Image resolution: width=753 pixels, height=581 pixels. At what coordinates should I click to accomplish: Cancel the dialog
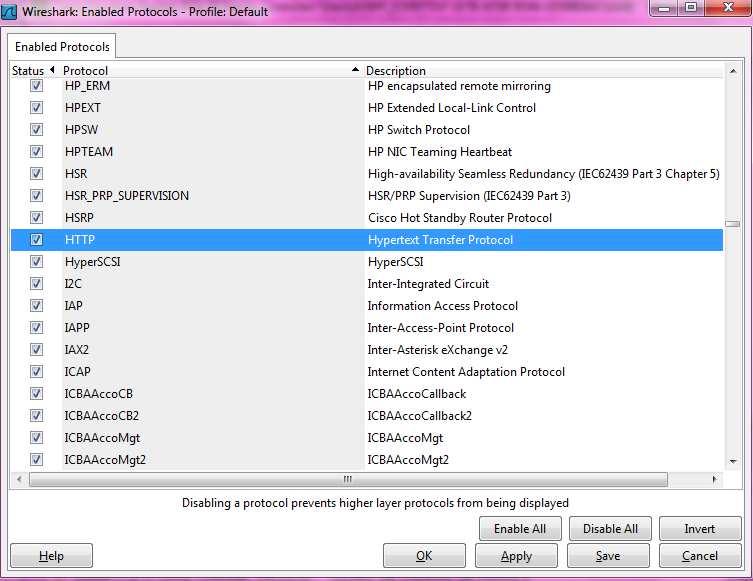(700, 556)
